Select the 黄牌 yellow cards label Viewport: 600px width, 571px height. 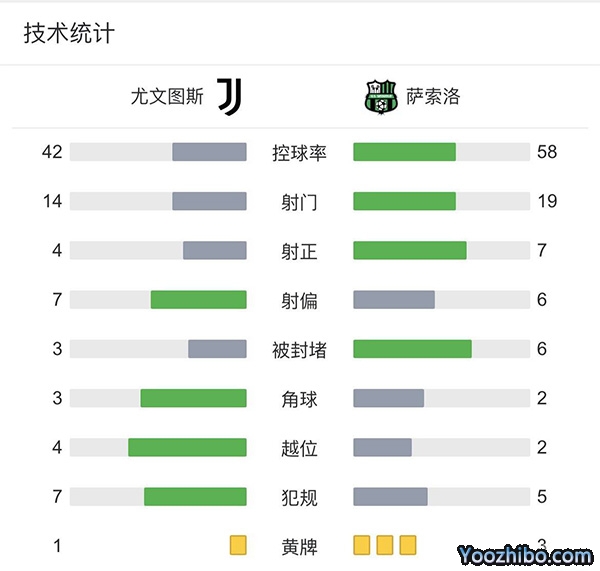click(299, 546)
